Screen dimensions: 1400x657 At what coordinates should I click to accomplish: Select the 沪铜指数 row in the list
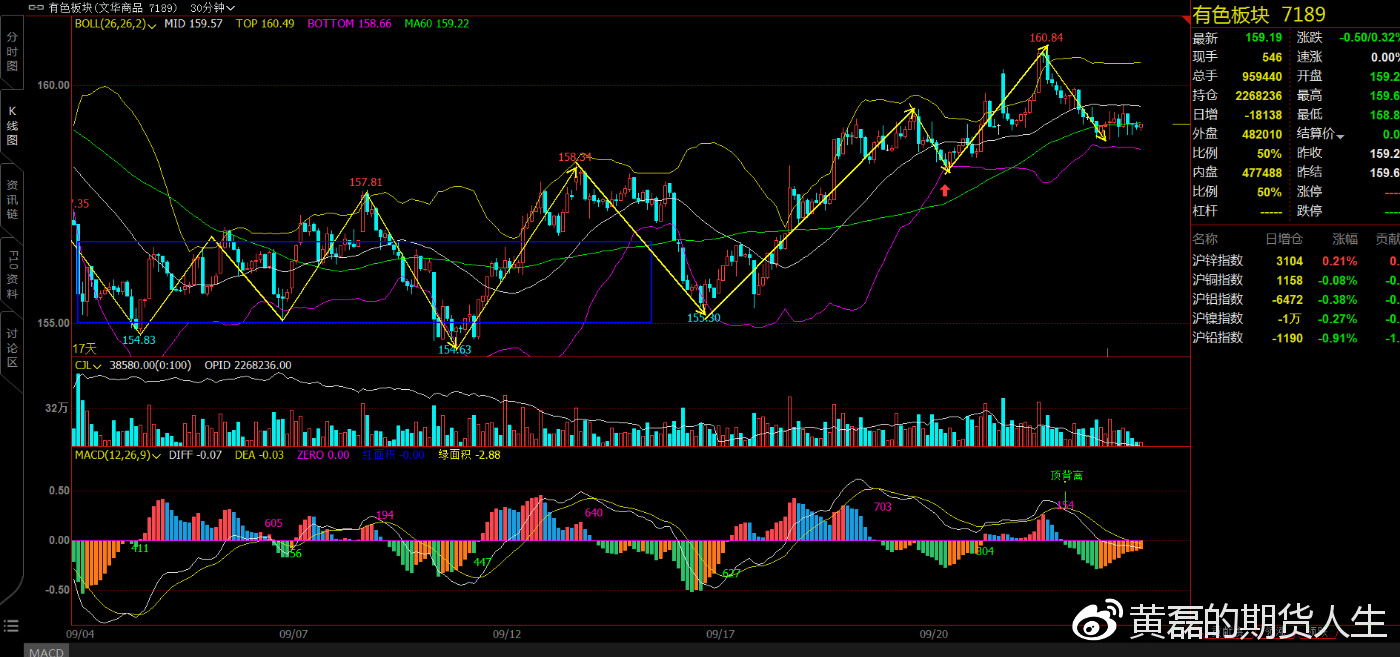pyautogui.click(x=1217, y=280)
